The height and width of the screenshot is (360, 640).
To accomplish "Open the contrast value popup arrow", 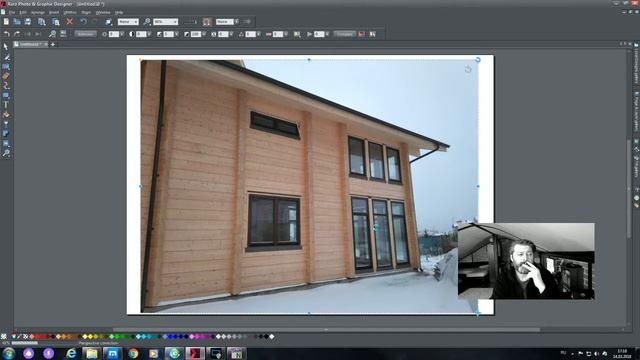I will coord(149,34).
